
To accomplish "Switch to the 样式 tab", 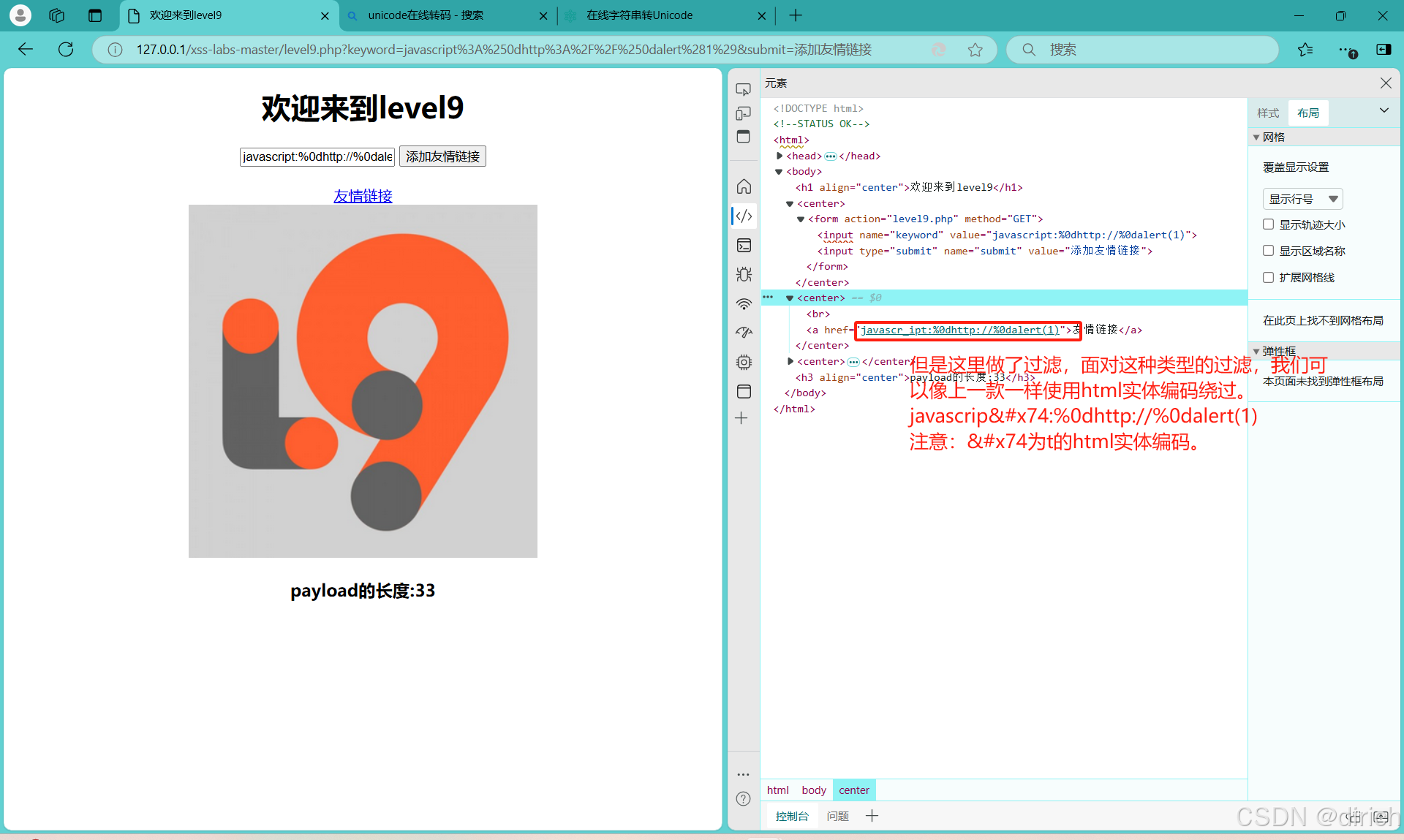I will pyautogui.click(x=1268, y=113).
